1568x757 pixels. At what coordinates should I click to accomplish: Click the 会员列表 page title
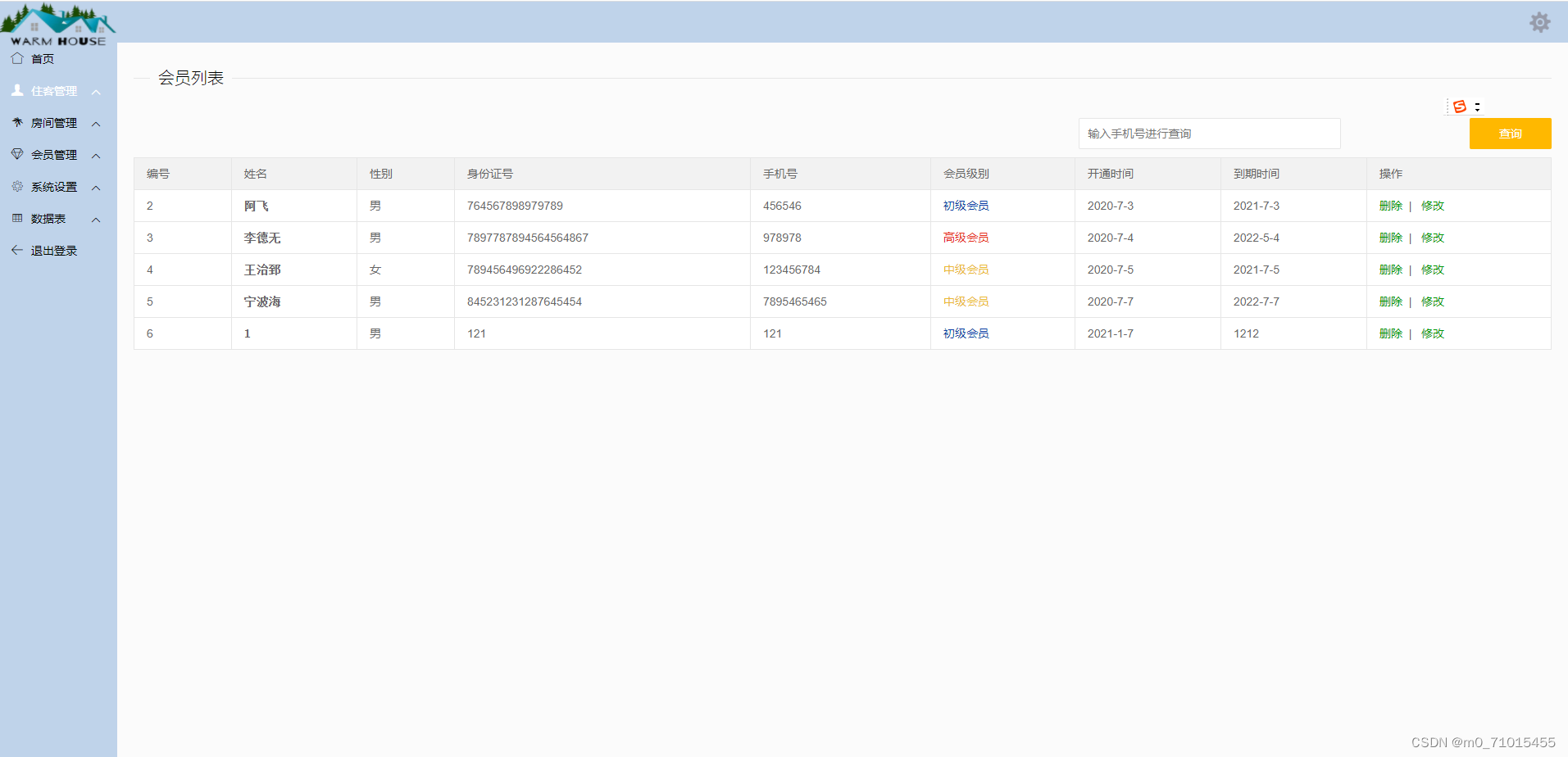tap(190, 78)
